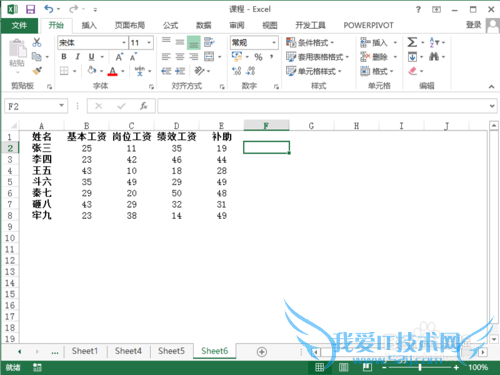Screen dimensions: 500x375
Task: Select column G header
Action: [311, 126]
